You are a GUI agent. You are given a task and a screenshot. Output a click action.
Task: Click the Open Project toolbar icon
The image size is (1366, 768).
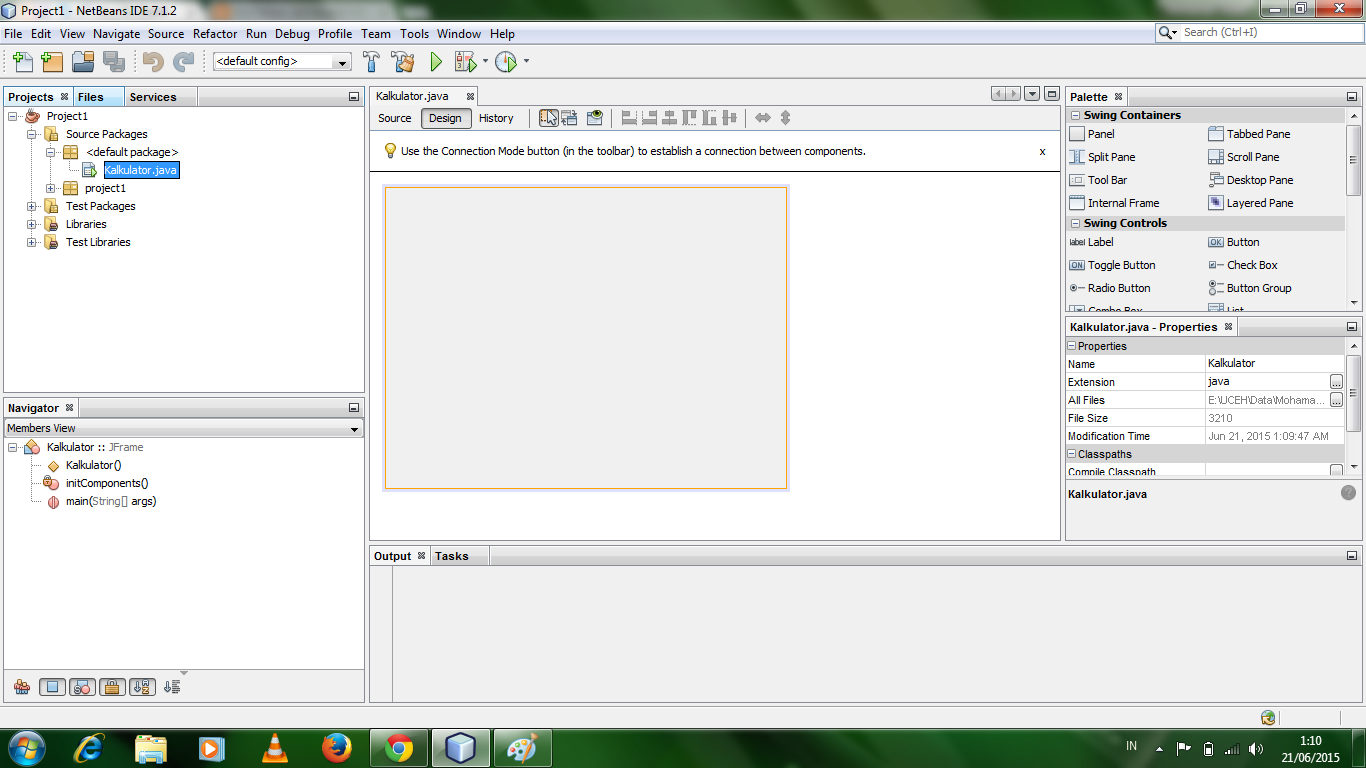83,62
